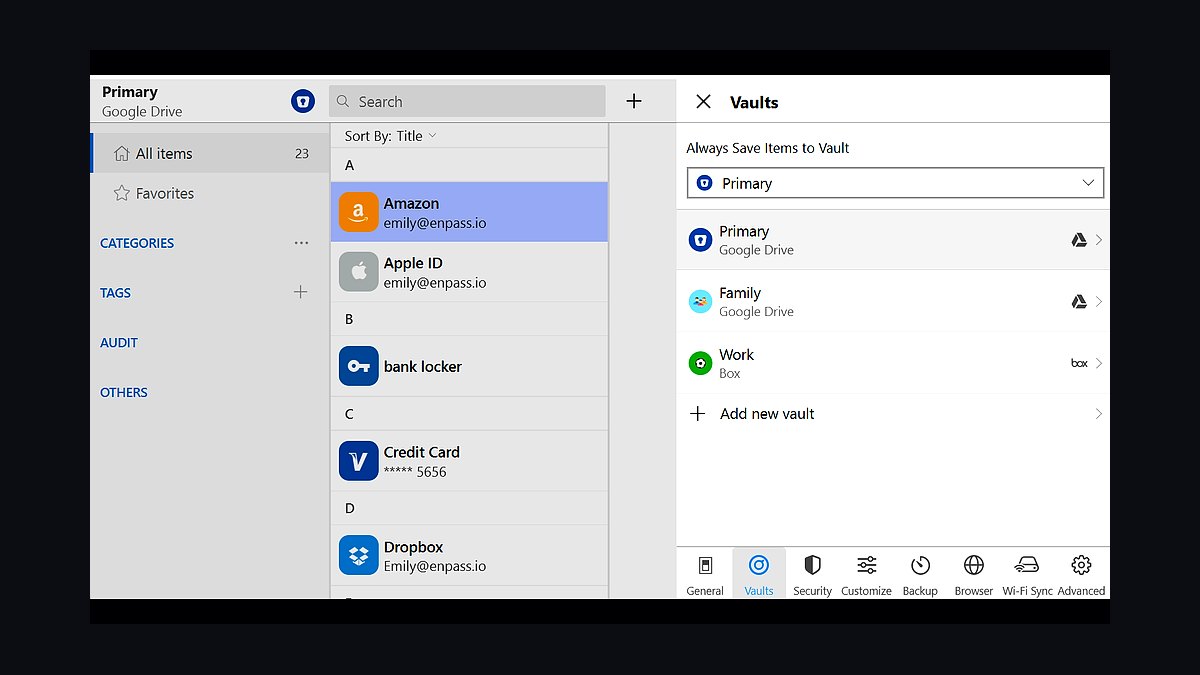Expand the Family vault row chevron

[1099, 301]
